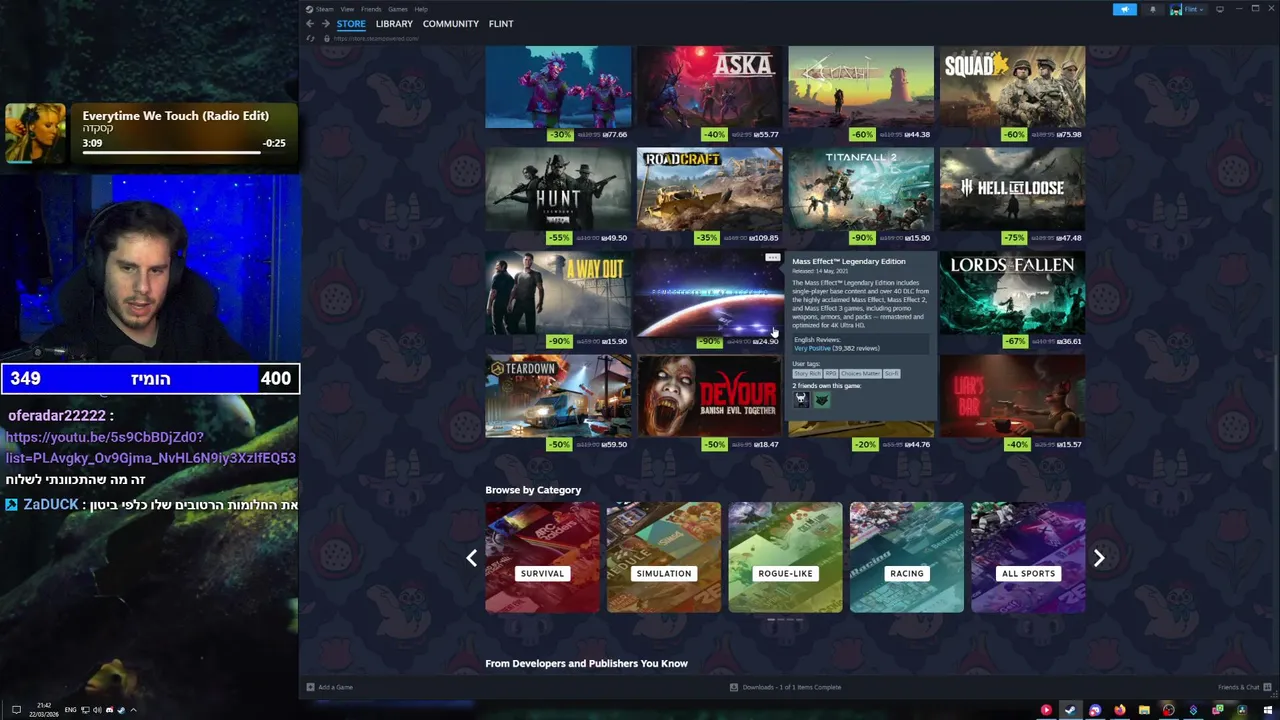Click the lock icon beside the store URL
The image size is (1280, 720).
click(327, 39)
